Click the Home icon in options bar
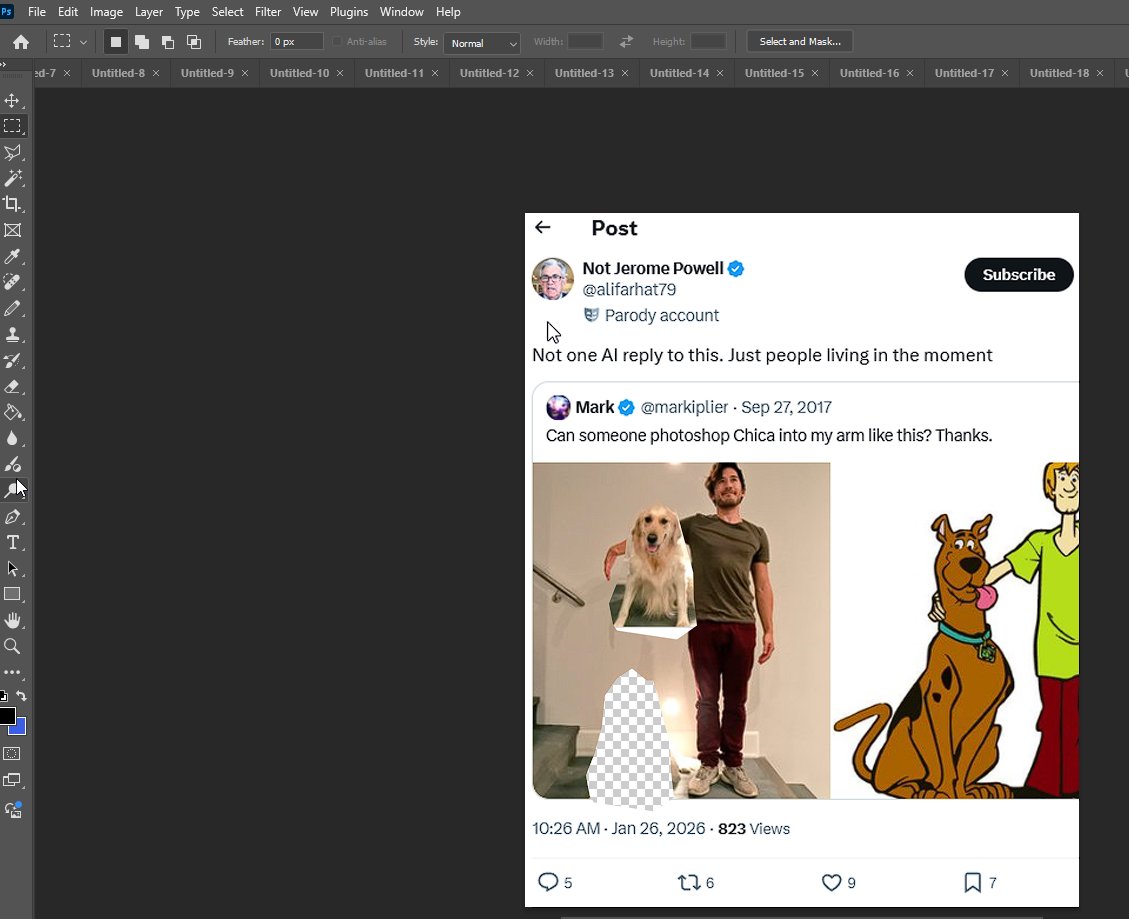The width and height of the screenshot is (1129, 919). (21, 42)
